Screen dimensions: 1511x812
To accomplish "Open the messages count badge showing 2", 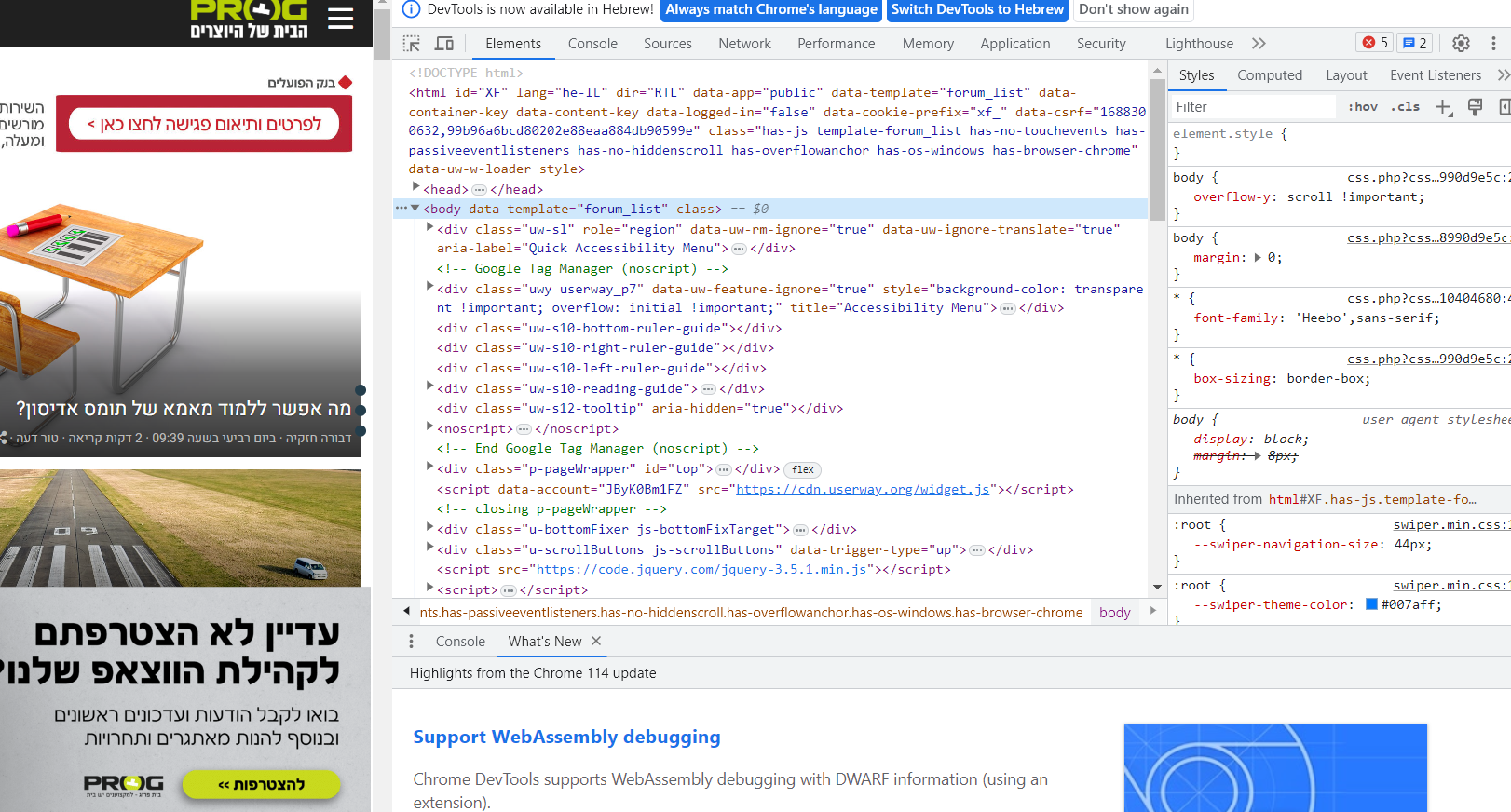I will pos(1414,43).
